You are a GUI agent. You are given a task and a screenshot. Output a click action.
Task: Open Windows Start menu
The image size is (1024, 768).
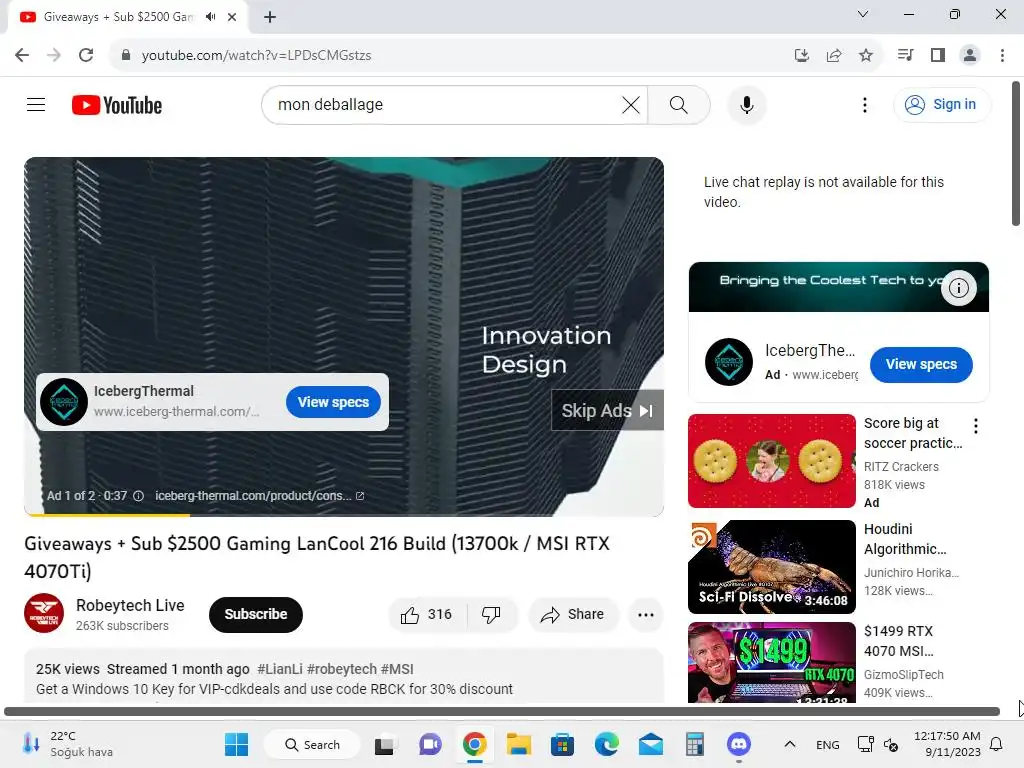click(x=236, y=744)
